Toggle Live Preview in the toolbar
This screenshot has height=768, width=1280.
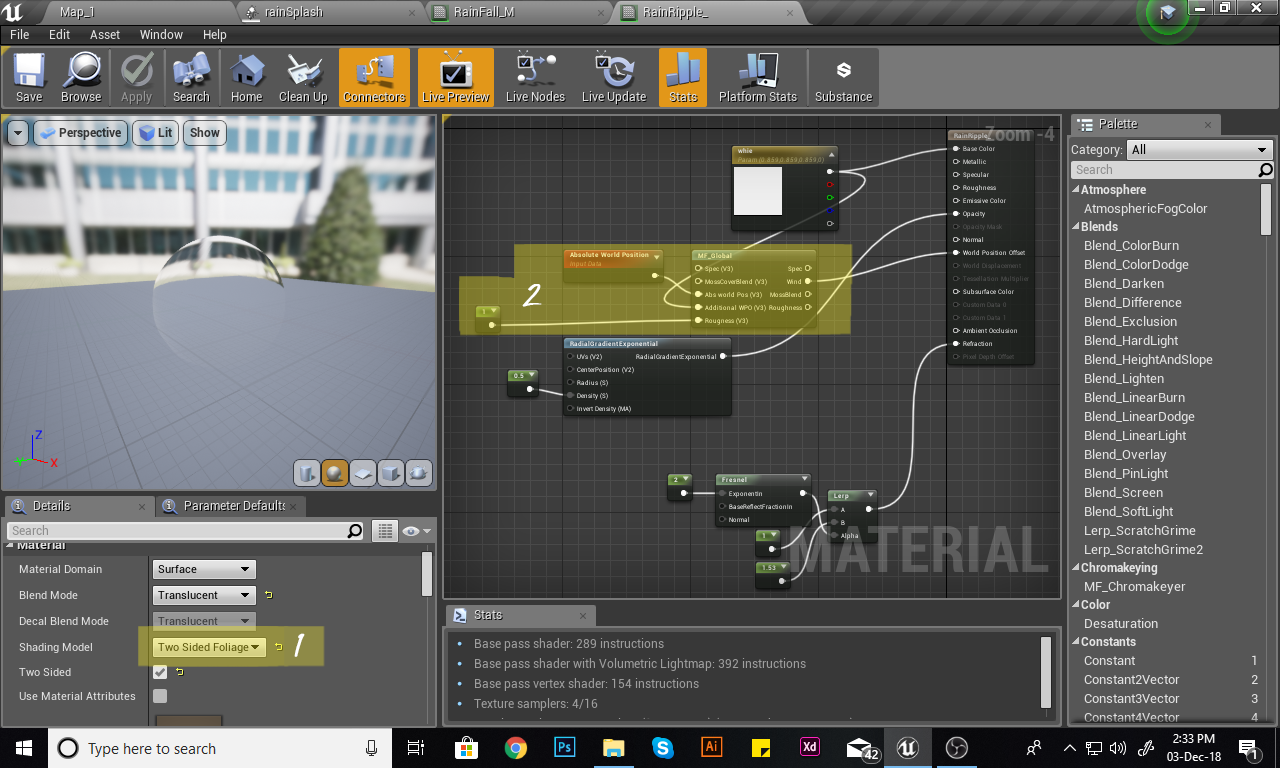(x=455, y=77)
